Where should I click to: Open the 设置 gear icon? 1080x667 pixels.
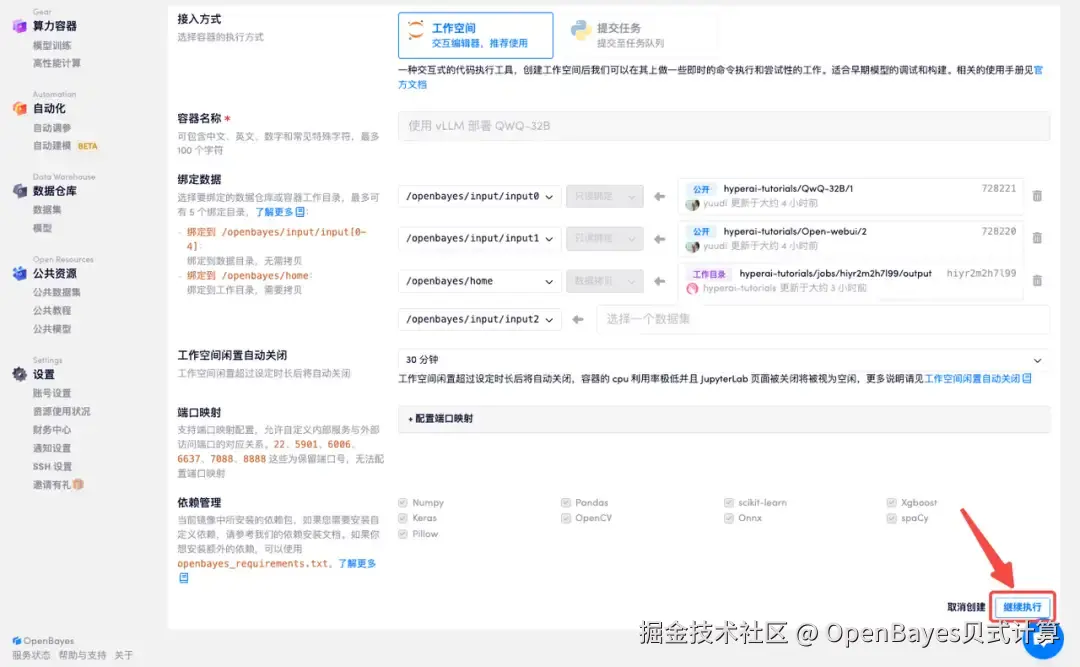(19, 374)
